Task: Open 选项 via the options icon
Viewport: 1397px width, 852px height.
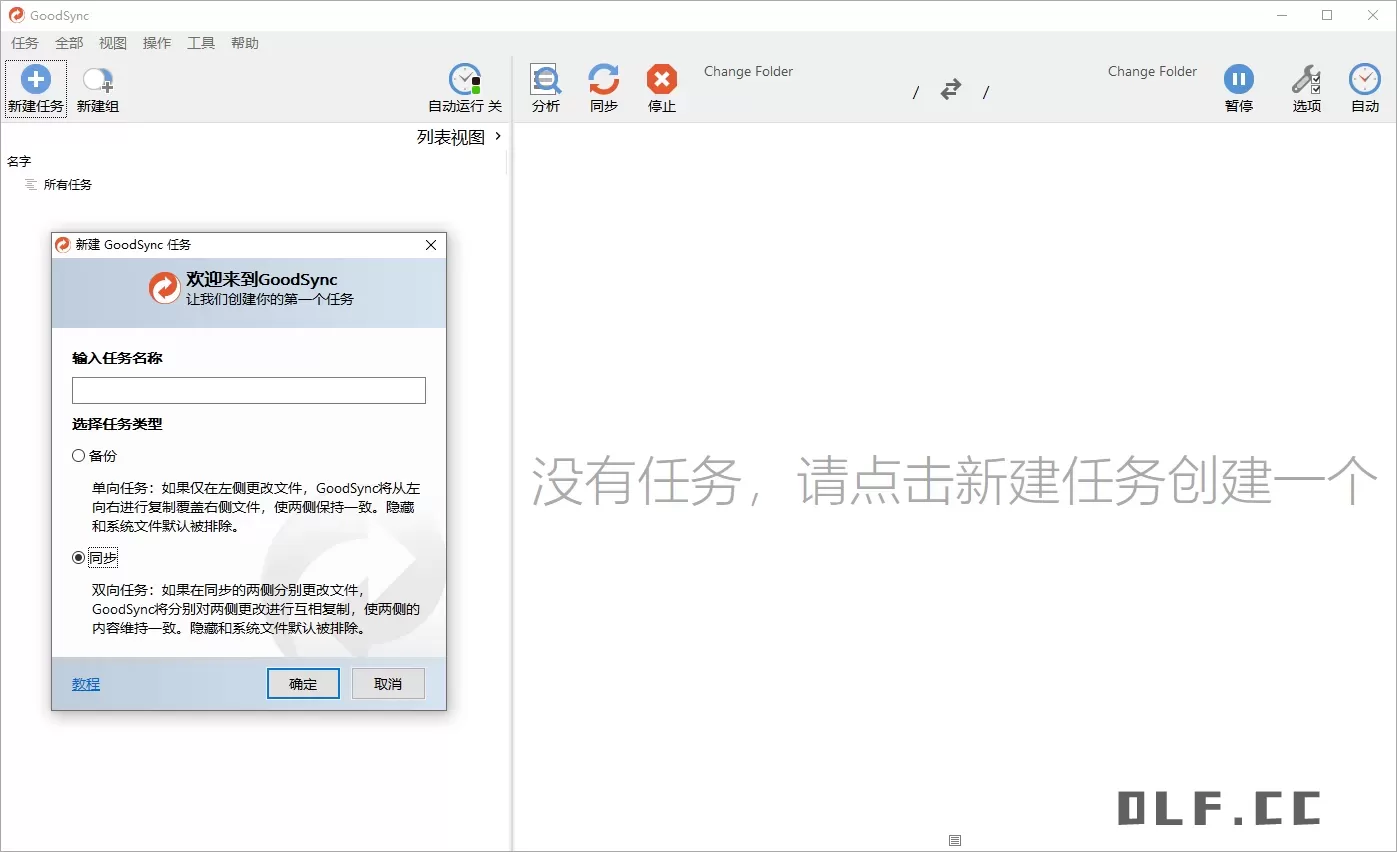Action: 1305,88
